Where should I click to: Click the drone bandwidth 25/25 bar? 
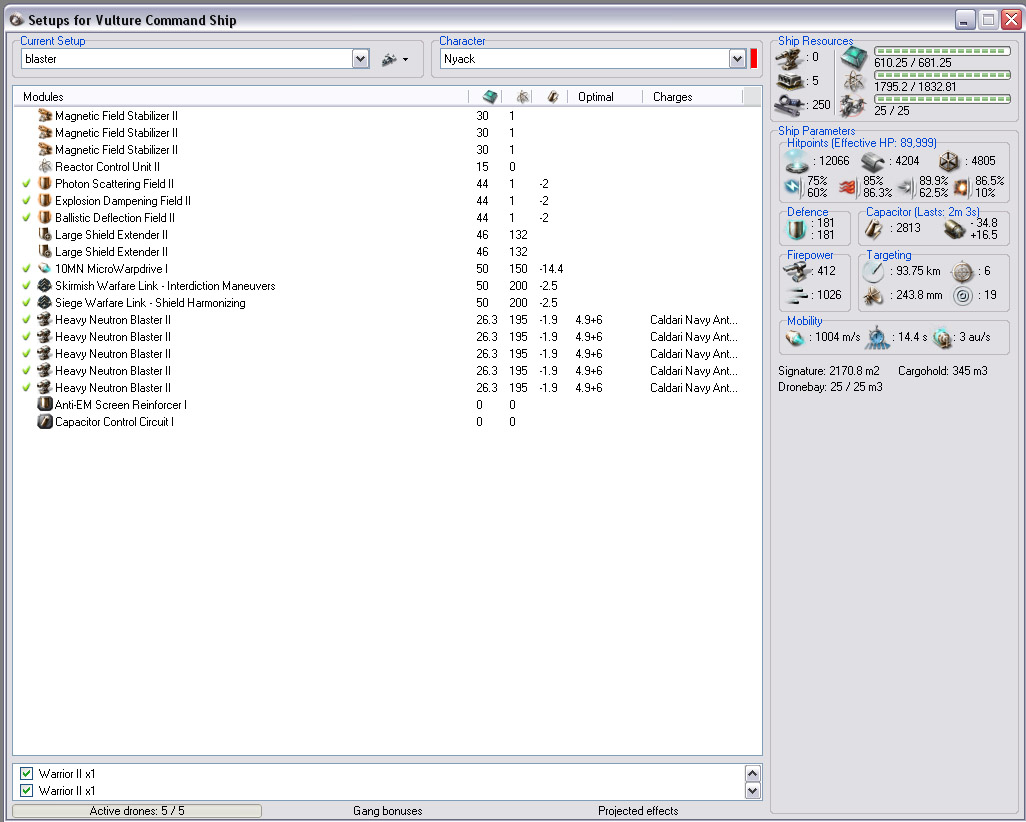[942, 99]
